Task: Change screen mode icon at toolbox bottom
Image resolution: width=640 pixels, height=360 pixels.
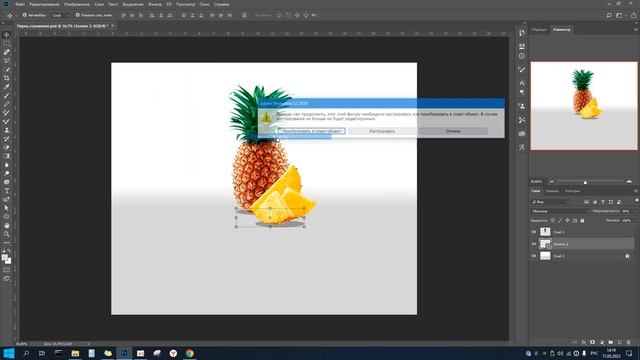Action: point(7,279)
